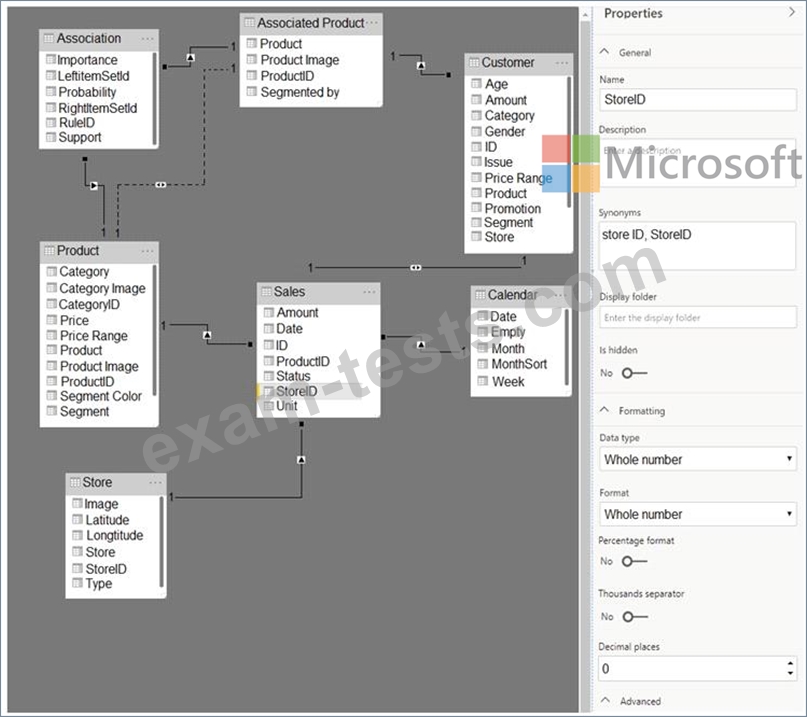Increase Decimal places with the up arrow
This screenshot has width=807, height=717.
pos(790,663)
